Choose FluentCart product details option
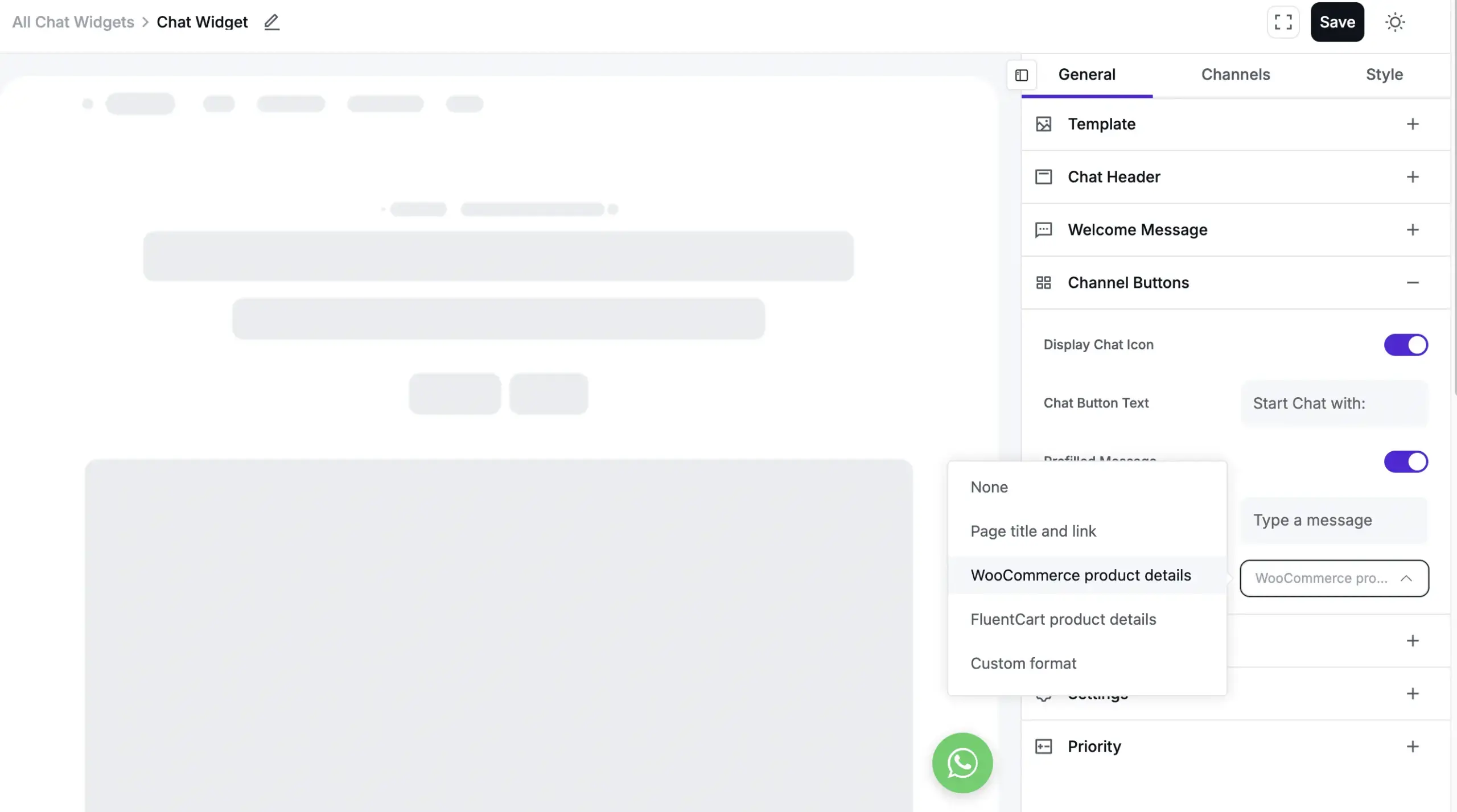1457x812 pixels. [1087, 619]
